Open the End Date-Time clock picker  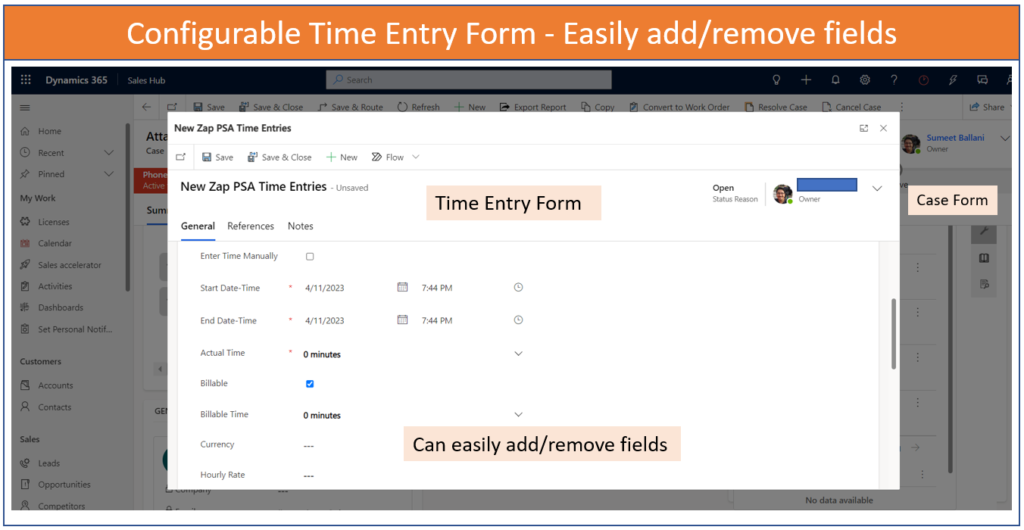519,320
